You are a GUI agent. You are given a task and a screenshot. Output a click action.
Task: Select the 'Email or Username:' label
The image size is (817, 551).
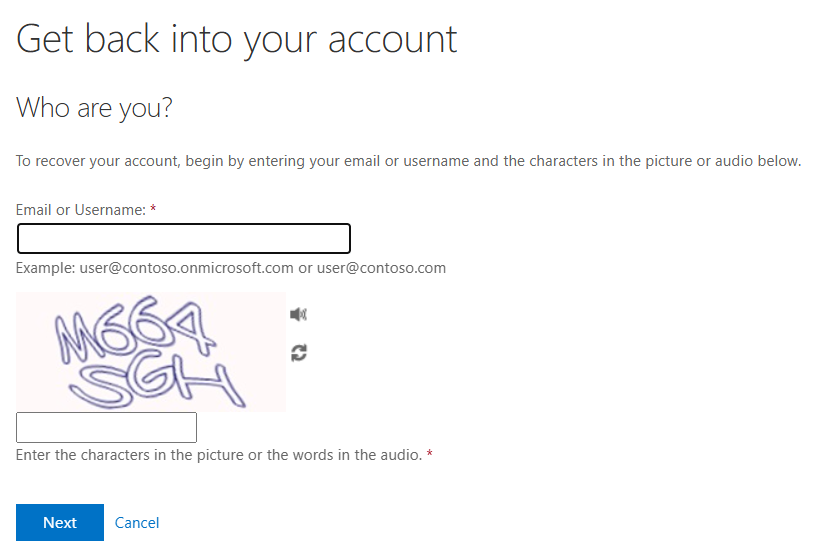pos(81,210)
